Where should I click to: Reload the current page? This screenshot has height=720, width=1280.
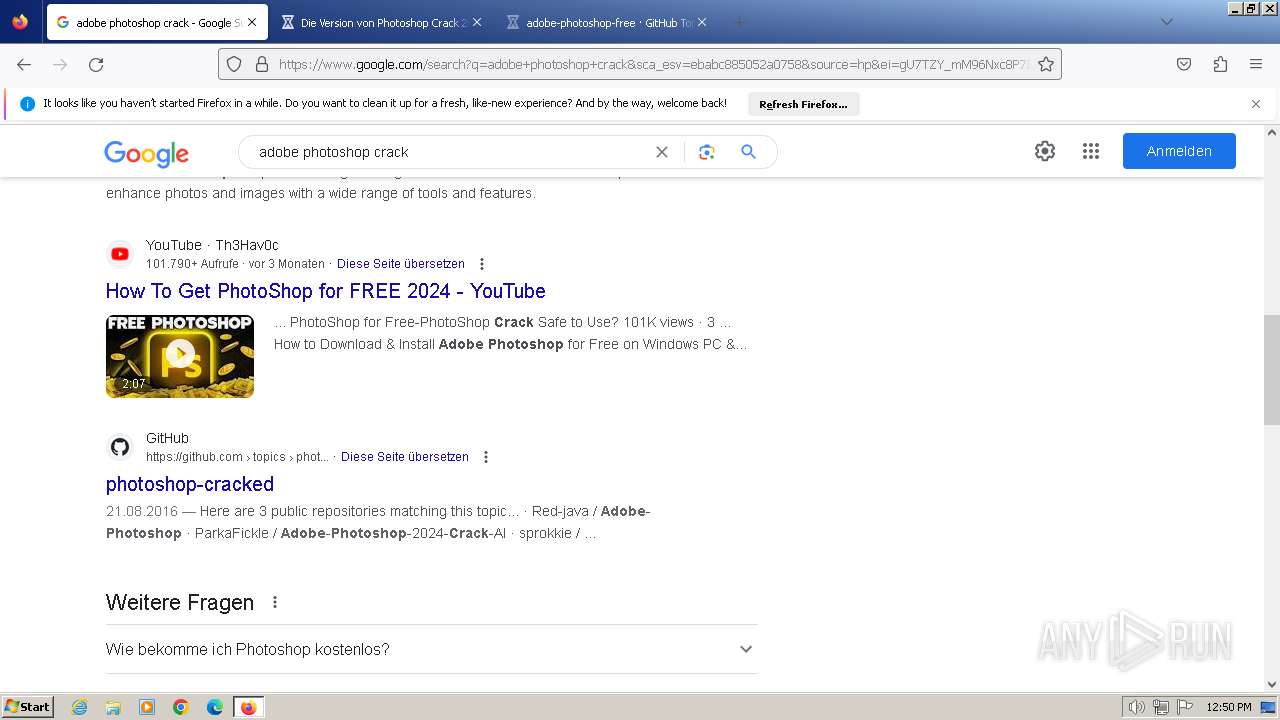click(96, 64)
